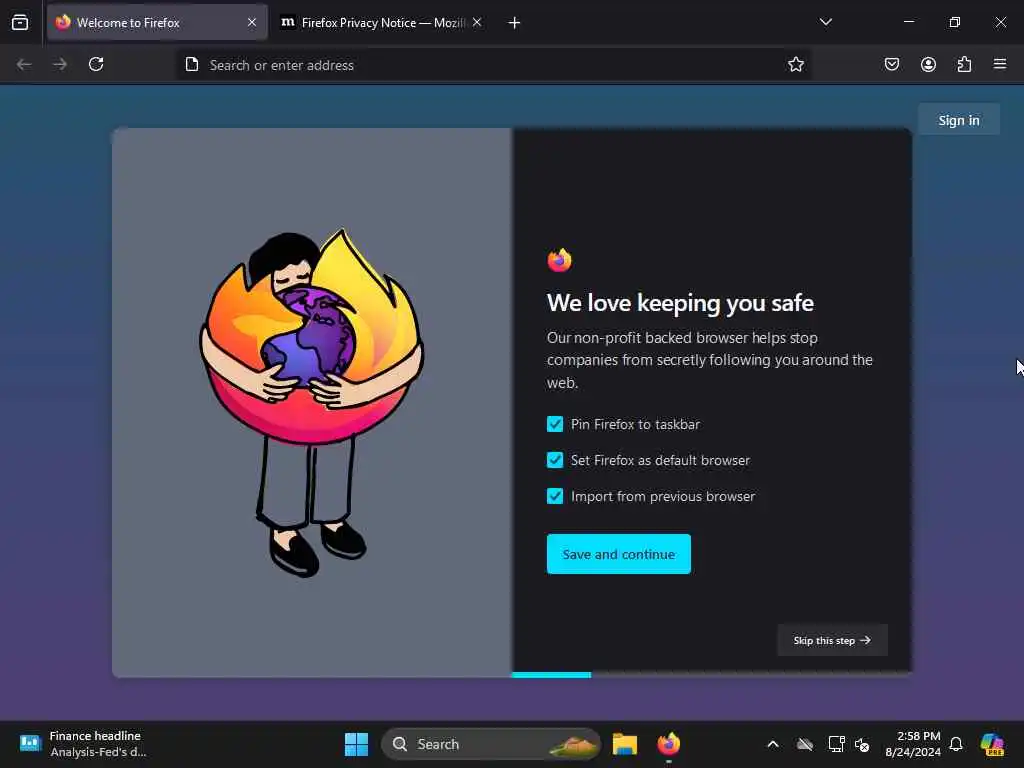
Task: Uncheck Pin Firefox to taskbar
Action: pos(555,424)
